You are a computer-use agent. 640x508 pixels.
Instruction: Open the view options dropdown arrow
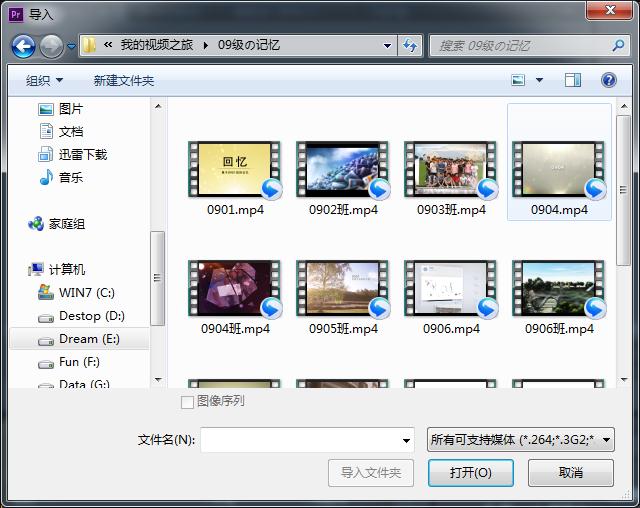click(539, 80)
